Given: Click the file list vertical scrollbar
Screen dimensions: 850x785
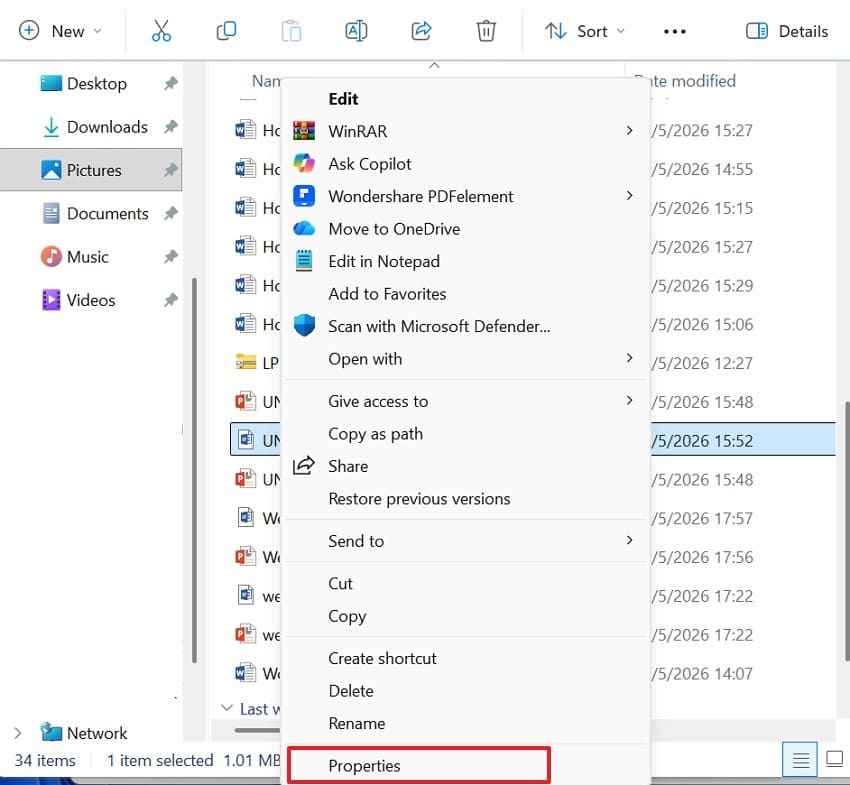Looking at the screenshot, I should (846, 531).
